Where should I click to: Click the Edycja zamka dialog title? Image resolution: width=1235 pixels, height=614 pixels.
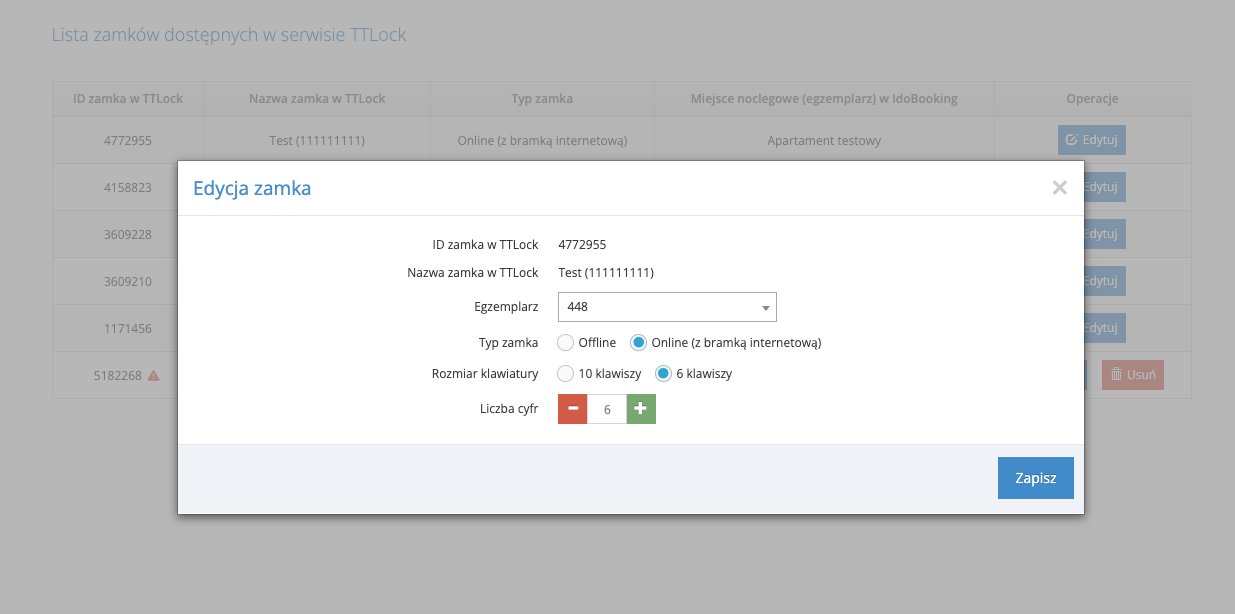[252, 188]
